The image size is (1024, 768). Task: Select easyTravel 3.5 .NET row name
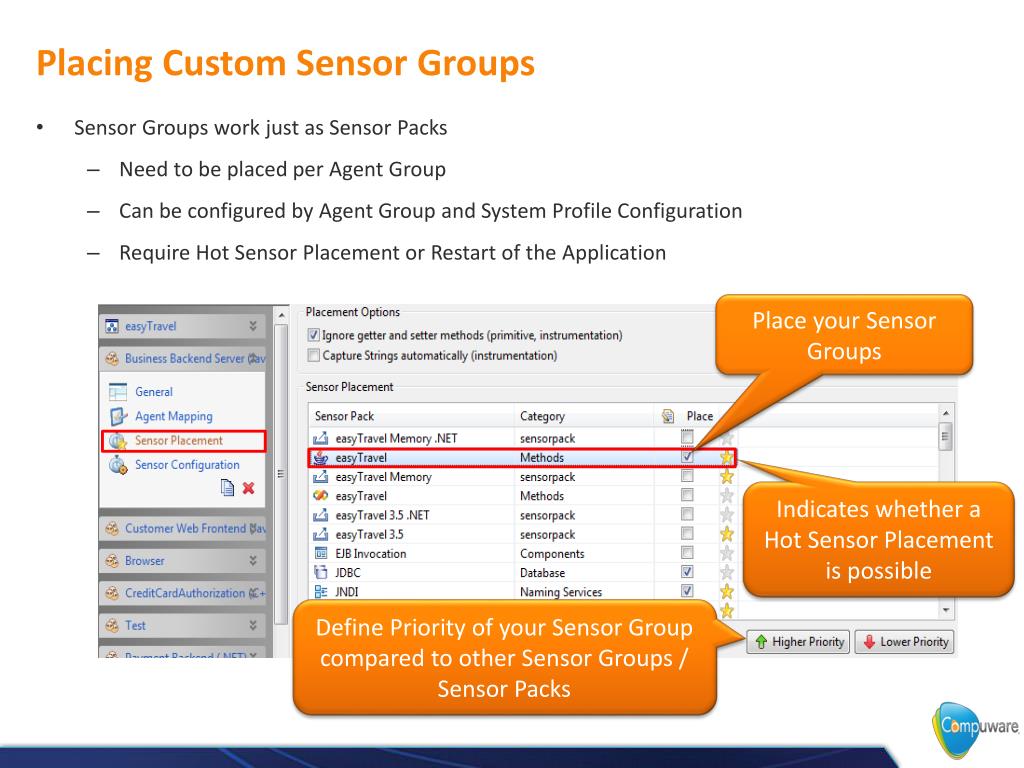tap(382, 515)
